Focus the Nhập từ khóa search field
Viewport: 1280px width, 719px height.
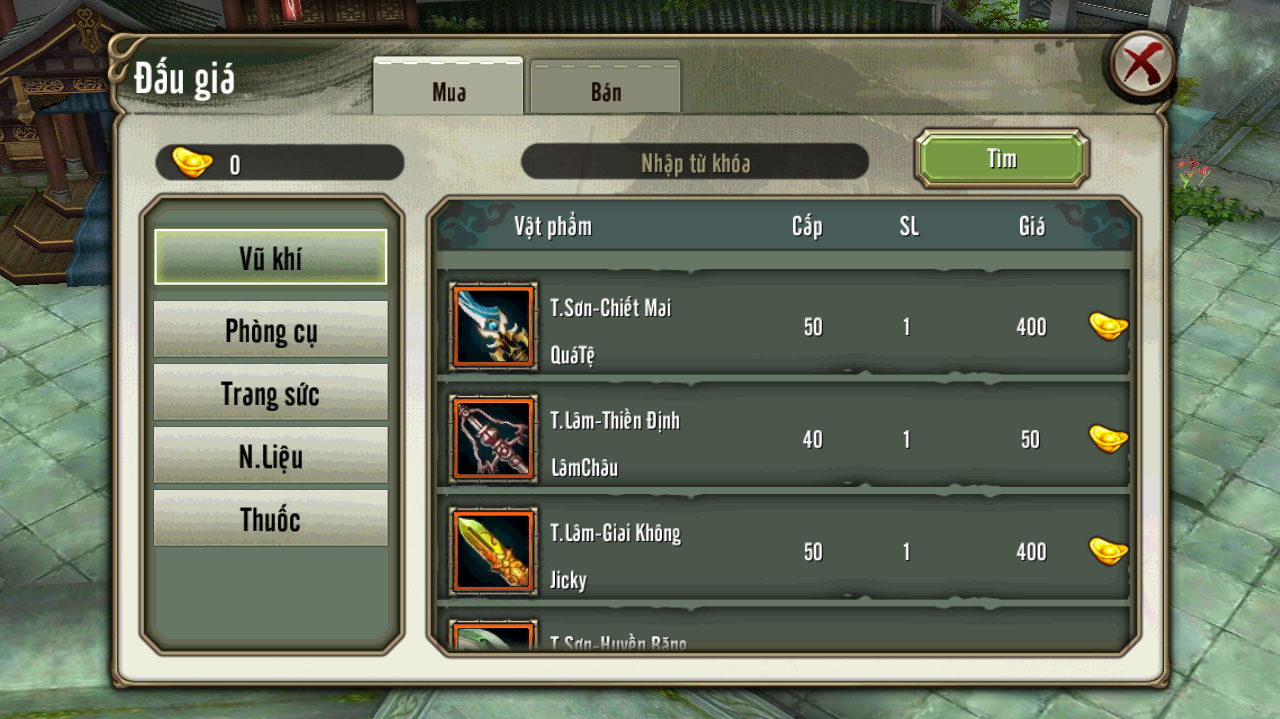tap(695, 162)
